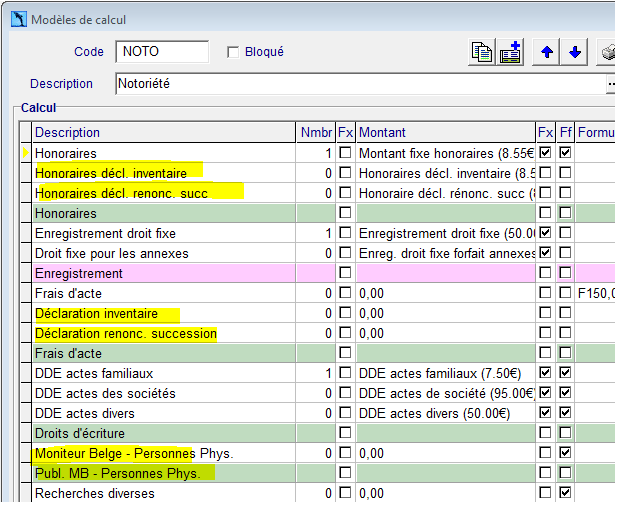The height and width of the screenshot is (505, 619).
Task: Select DDE actes des sociétés description cell
Action: pos(164,393)
